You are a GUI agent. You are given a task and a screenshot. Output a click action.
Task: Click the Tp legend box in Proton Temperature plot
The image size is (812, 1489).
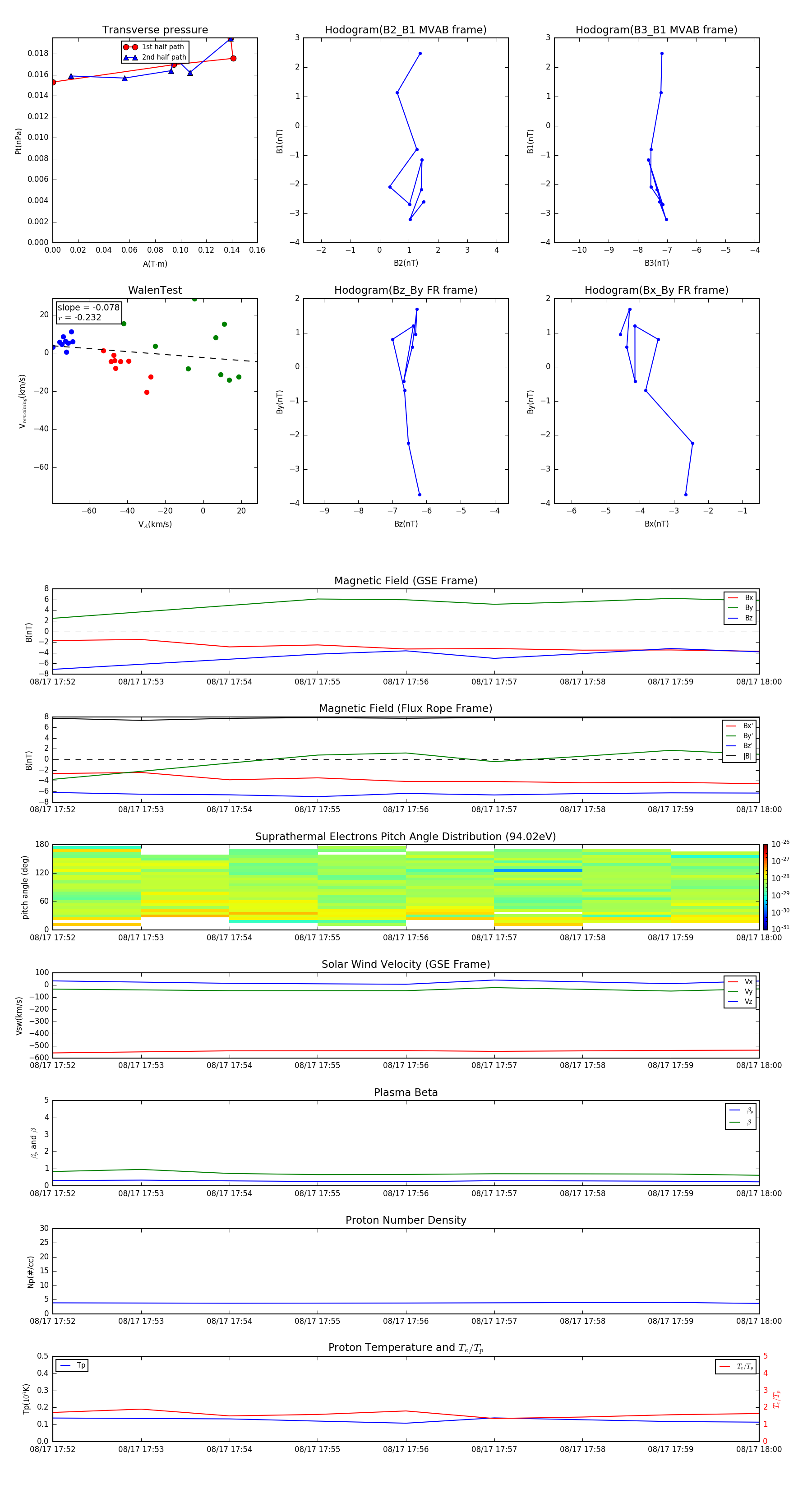click(72, 1365)
